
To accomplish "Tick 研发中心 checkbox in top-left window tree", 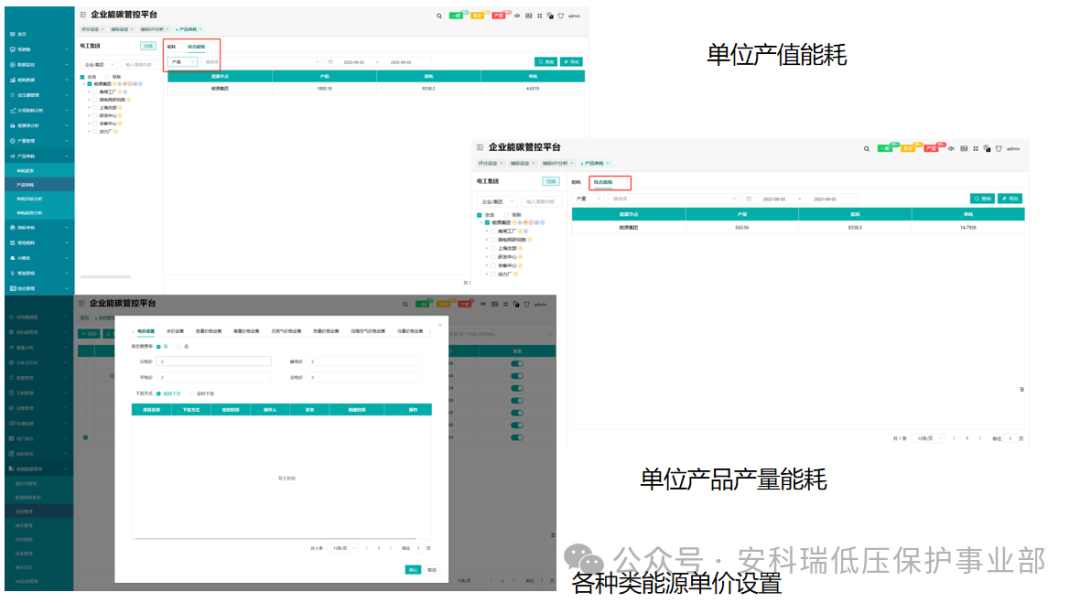I will [x=95, y=116].
